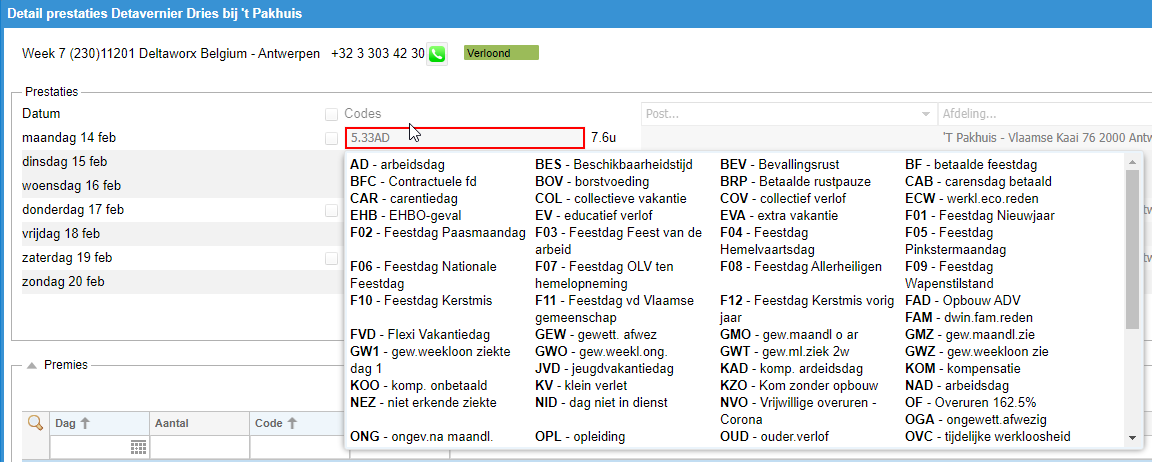Toggle the Codes header checkbox
The width and height of the screenshot is (1152, 462).
(x=331, y=114)
